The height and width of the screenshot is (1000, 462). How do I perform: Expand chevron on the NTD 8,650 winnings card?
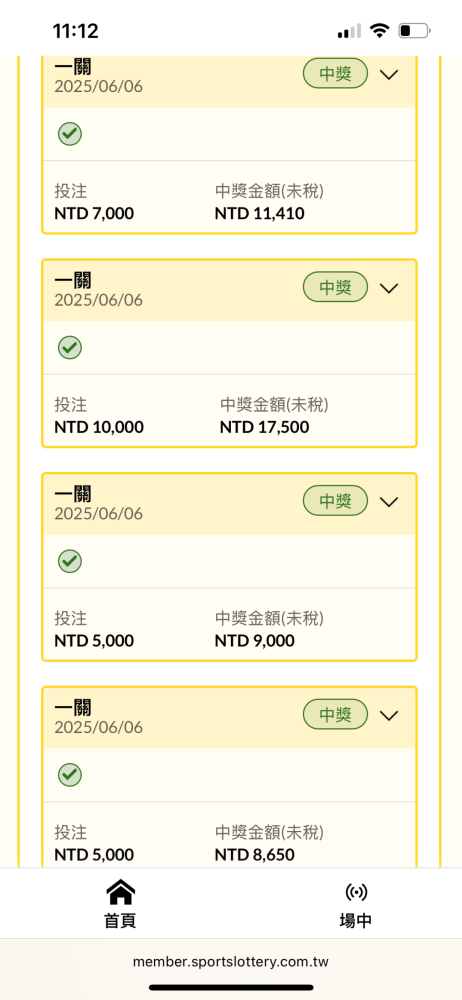pyautogui.click(x=389, y=715)
